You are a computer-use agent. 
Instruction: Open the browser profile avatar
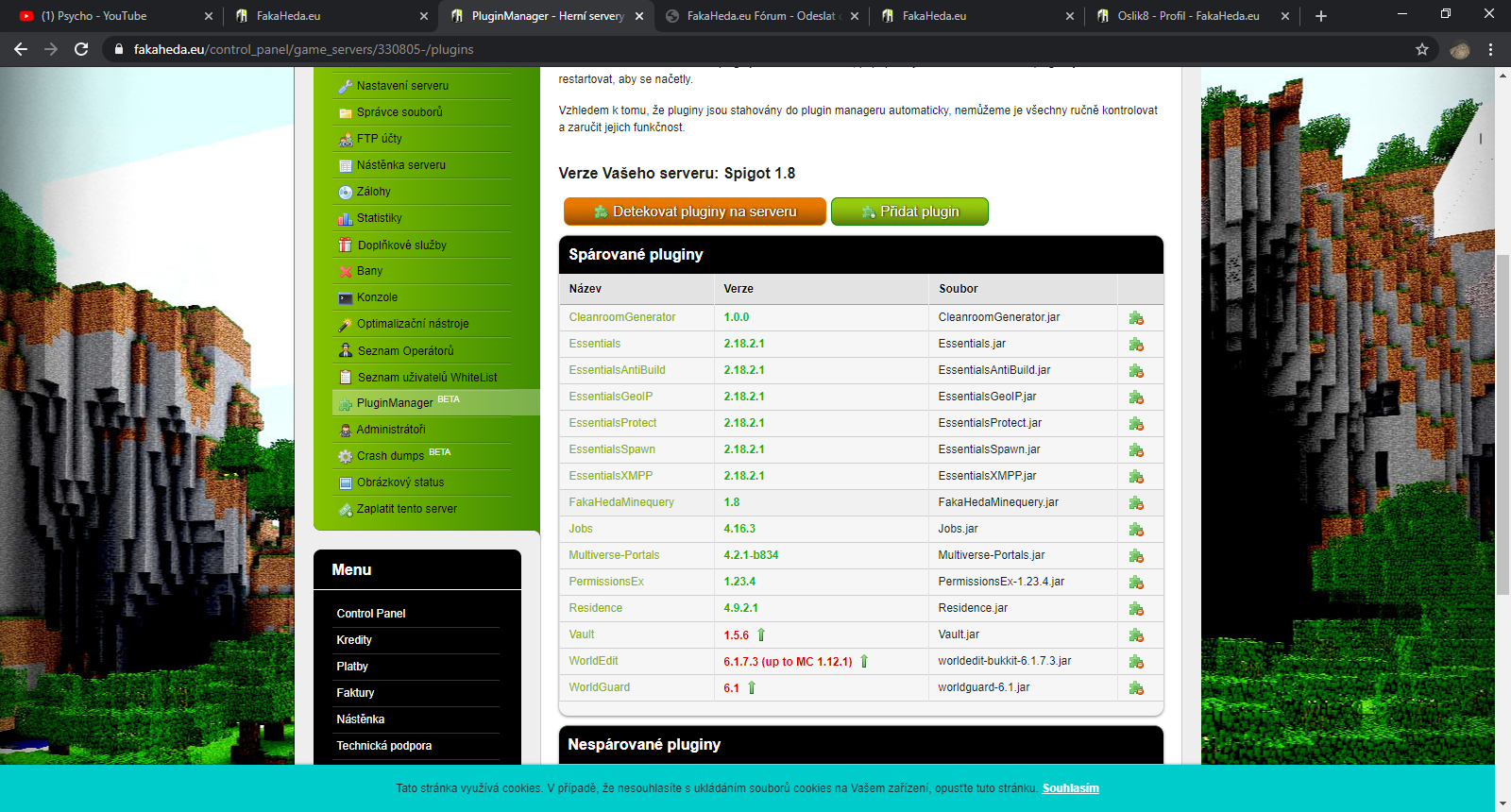click(1460, 49)
